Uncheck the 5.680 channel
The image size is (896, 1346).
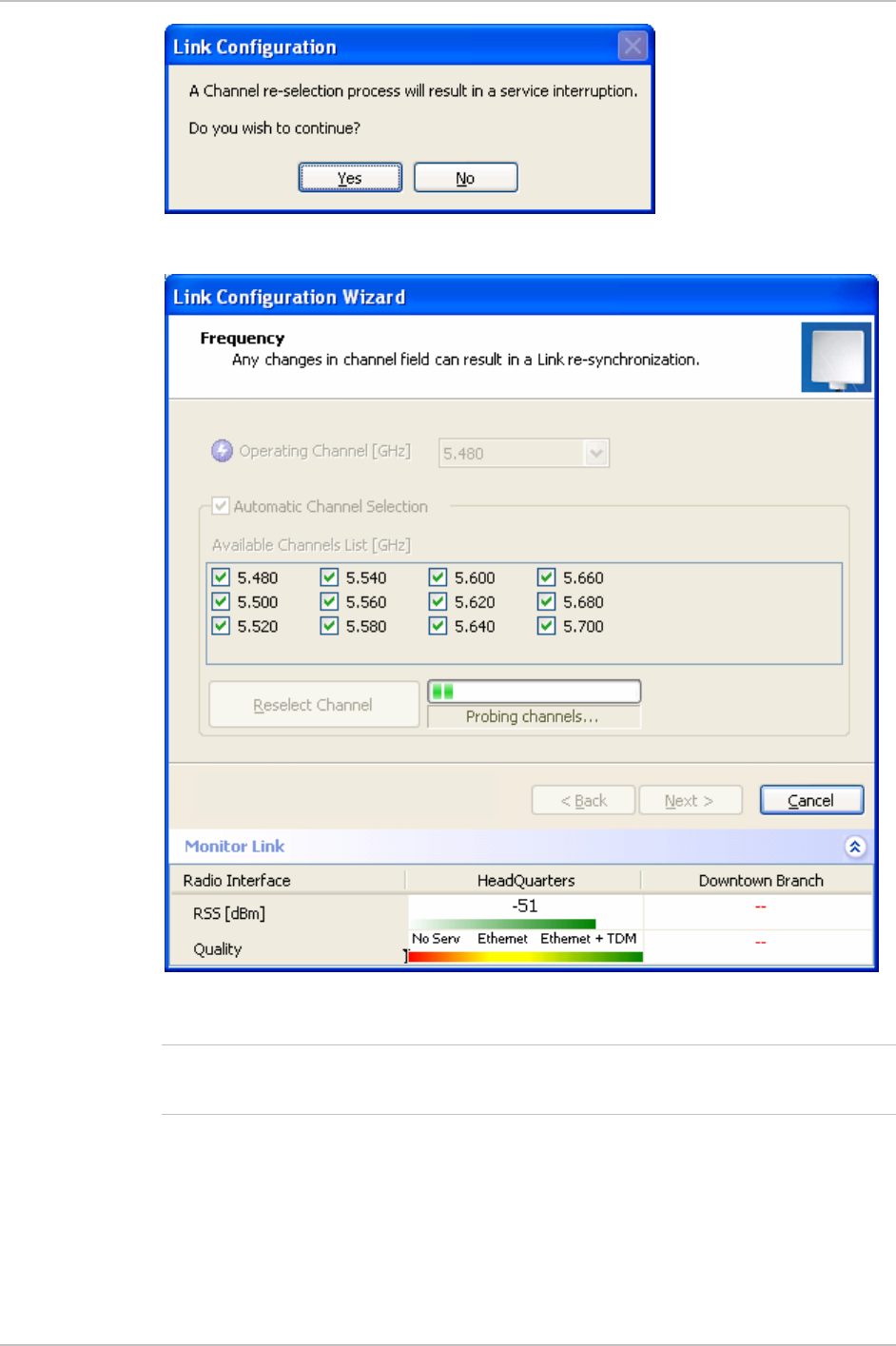pos(546,602)
